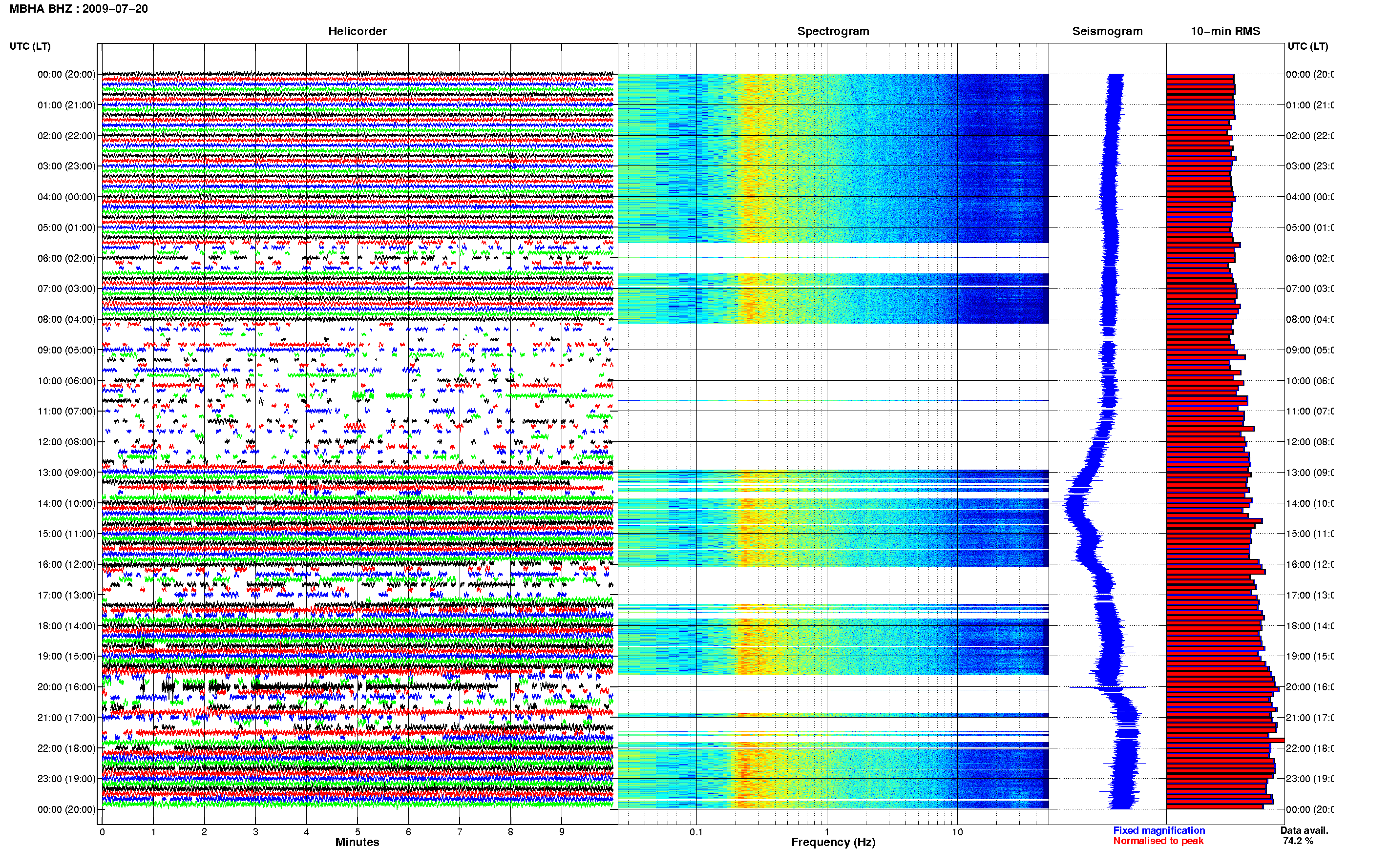Screen dimensions: 1389x868
Task: Click the "Data avail." label
Action: 1304,830
